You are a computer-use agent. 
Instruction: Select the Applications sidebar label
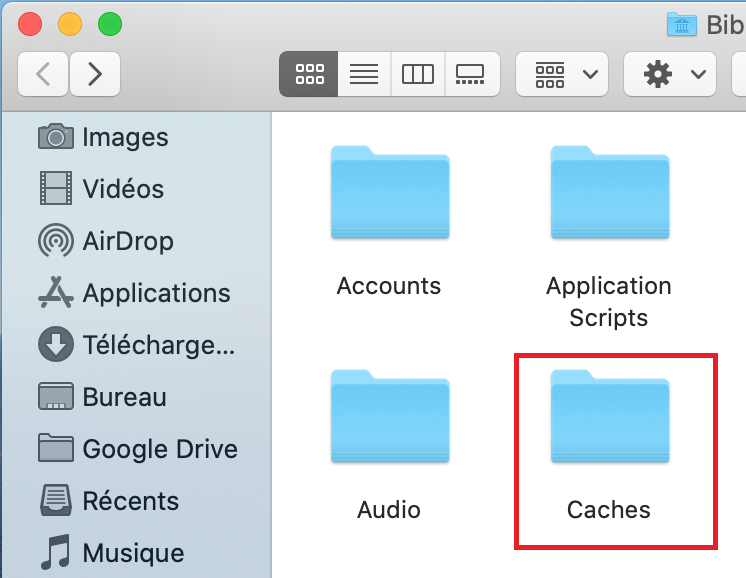coord(157,293)
